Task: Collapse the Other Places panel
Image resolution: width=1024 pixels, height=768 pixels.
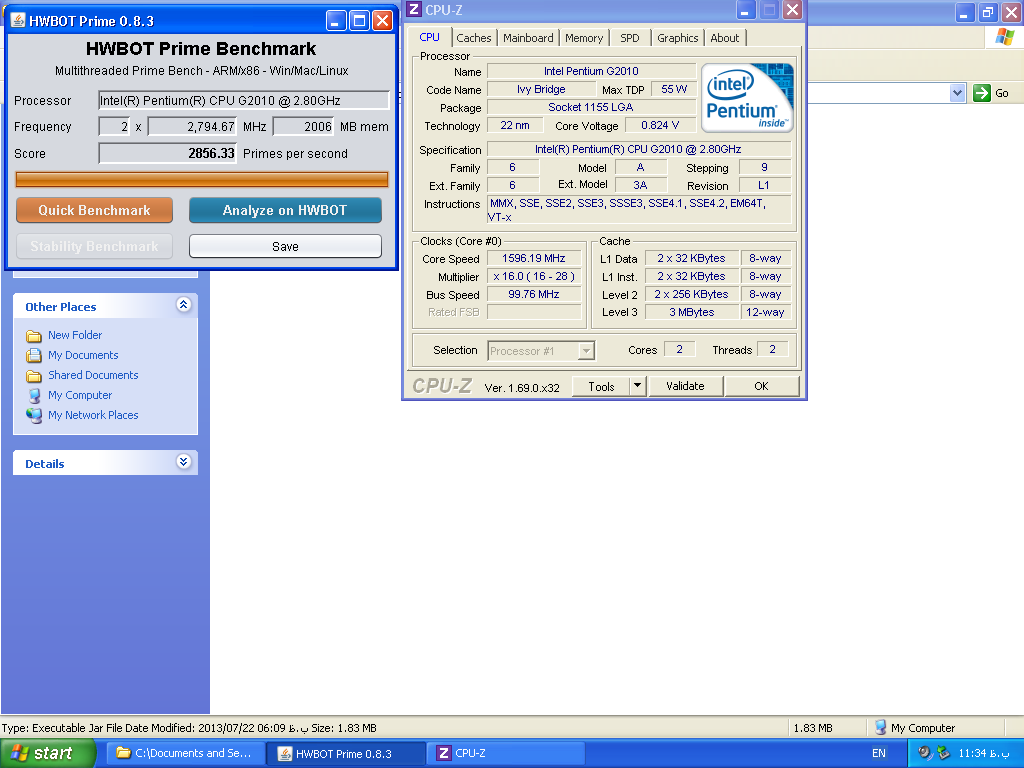Action: [x=184, y=305]
